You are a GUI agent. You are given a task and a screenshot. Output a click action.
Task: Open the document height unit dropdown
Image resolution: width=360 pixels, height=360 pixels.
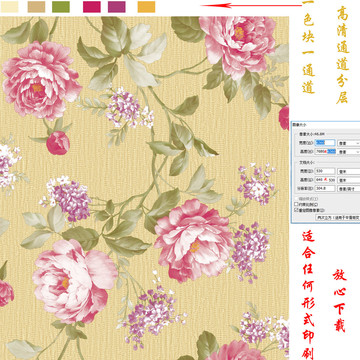pyautogui.click(x=349, y=180)
